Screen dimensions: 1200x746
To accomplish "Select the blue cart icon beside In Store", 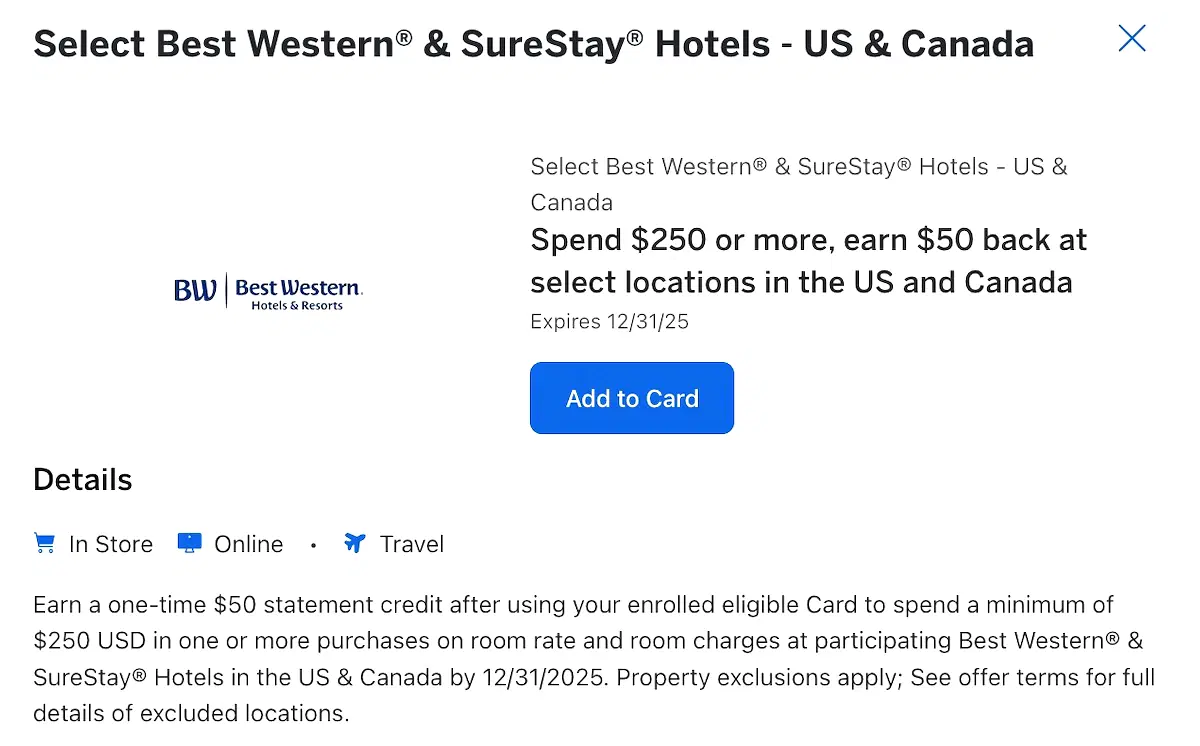I will click(44, 543).
